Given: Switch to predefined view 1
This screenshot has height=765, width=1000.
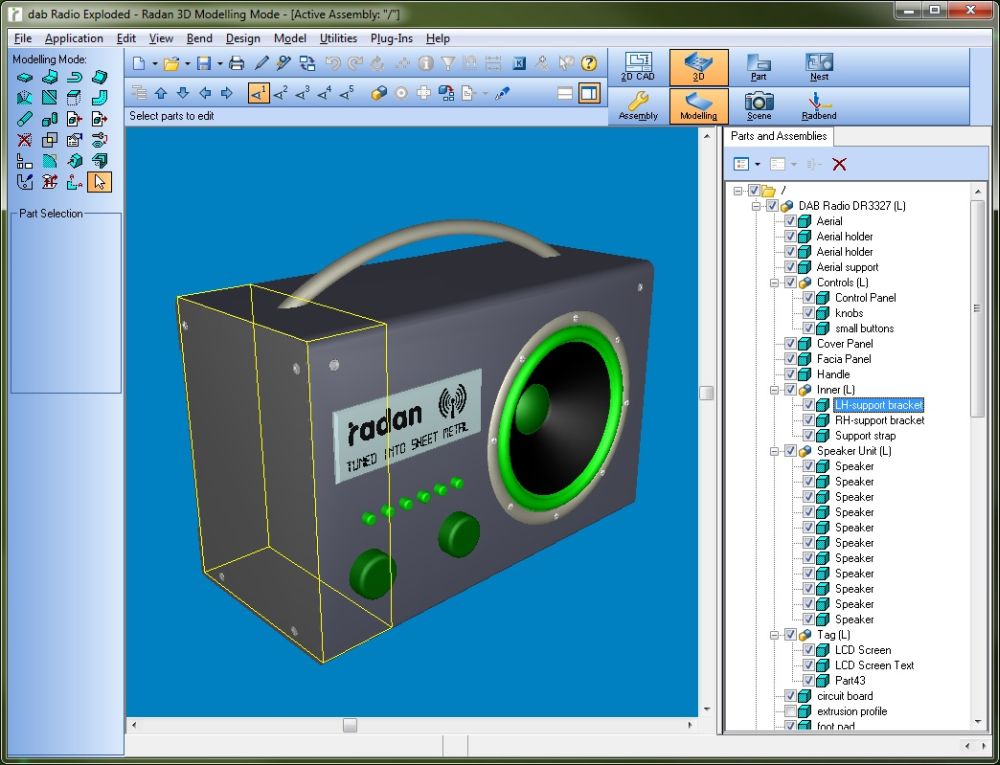Looking at the screenshot, I should pyautogui.click(x=258, y=93).
